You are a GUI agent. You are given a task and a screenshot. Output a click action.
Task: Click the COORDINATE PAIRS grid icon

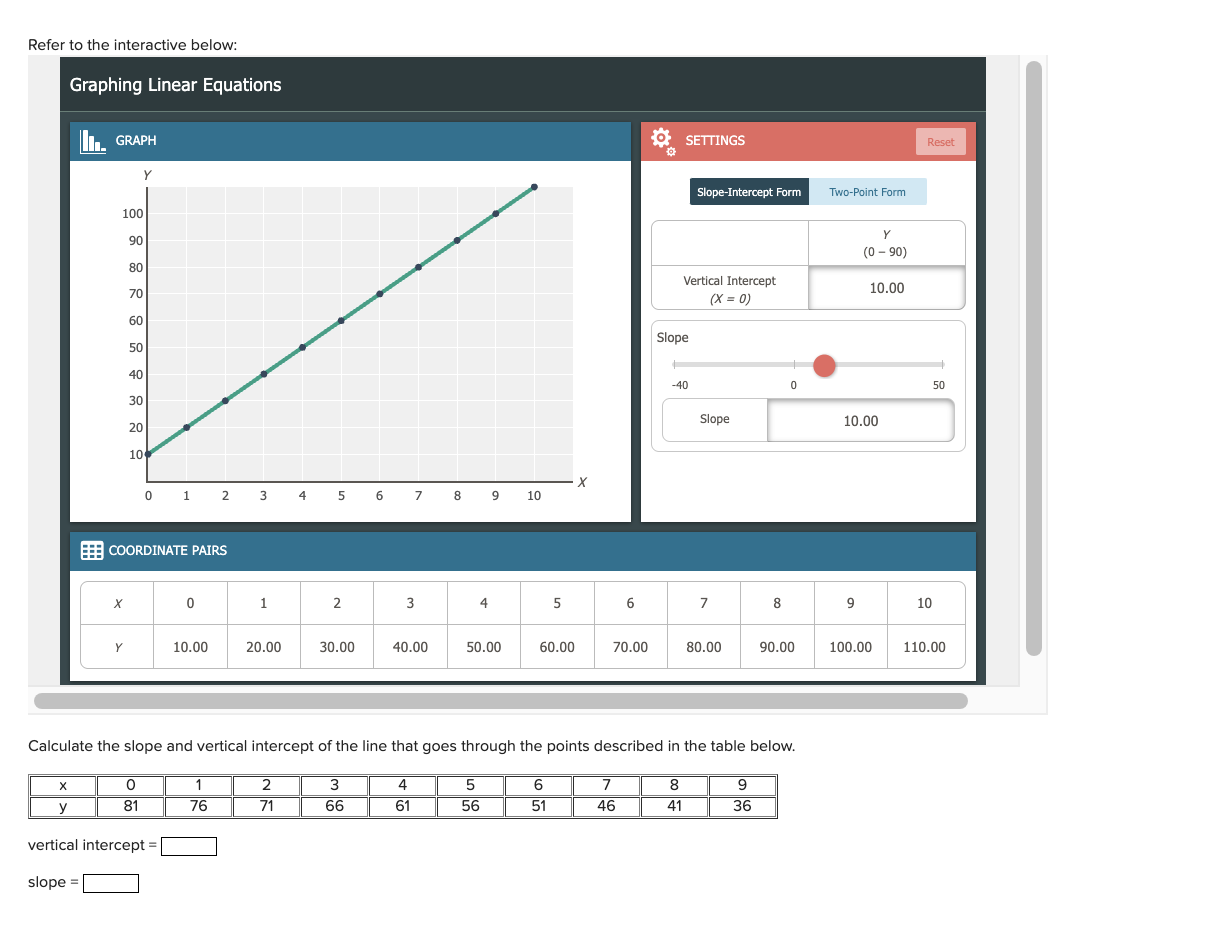[x=91, y=550]
